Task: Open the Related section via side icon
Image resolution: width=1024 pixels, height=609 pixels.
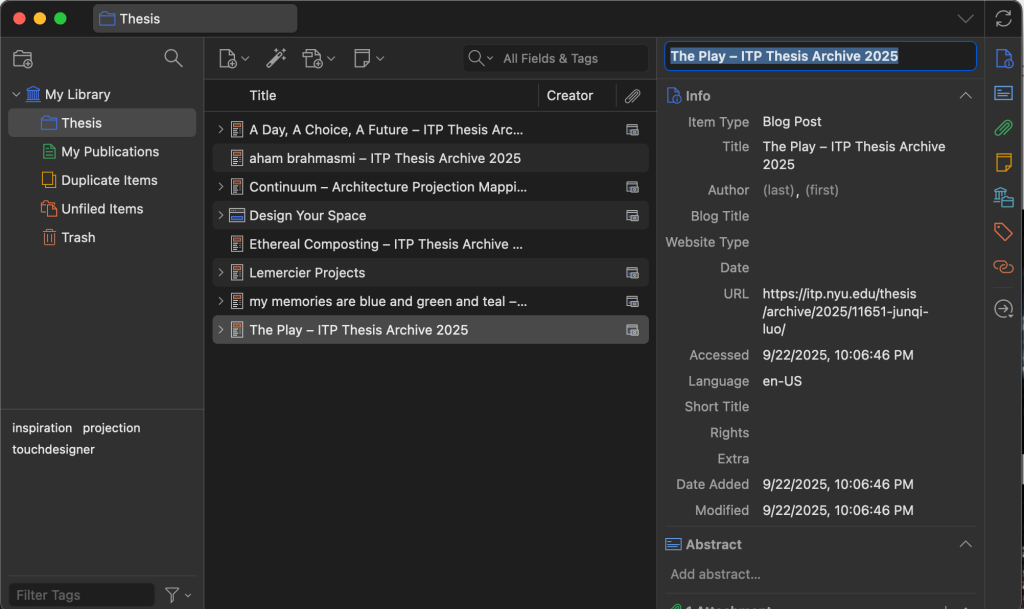Action: point(1003,266)
